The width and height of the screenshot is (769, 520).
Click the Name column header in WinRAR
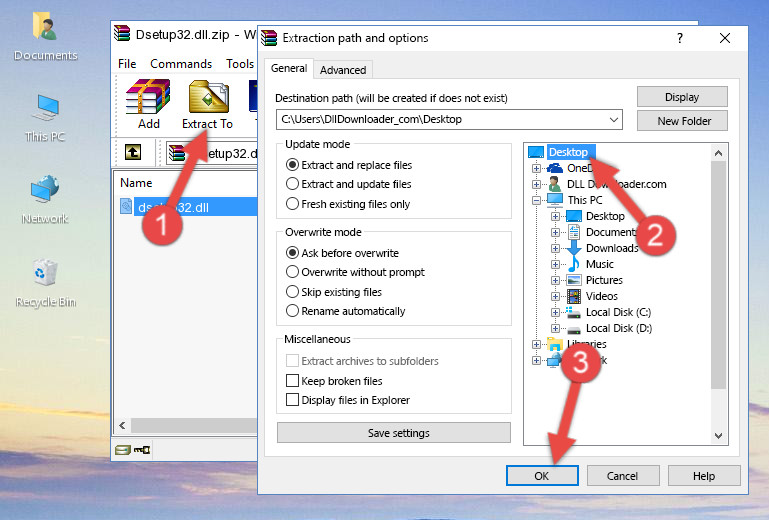coord(136,183)
